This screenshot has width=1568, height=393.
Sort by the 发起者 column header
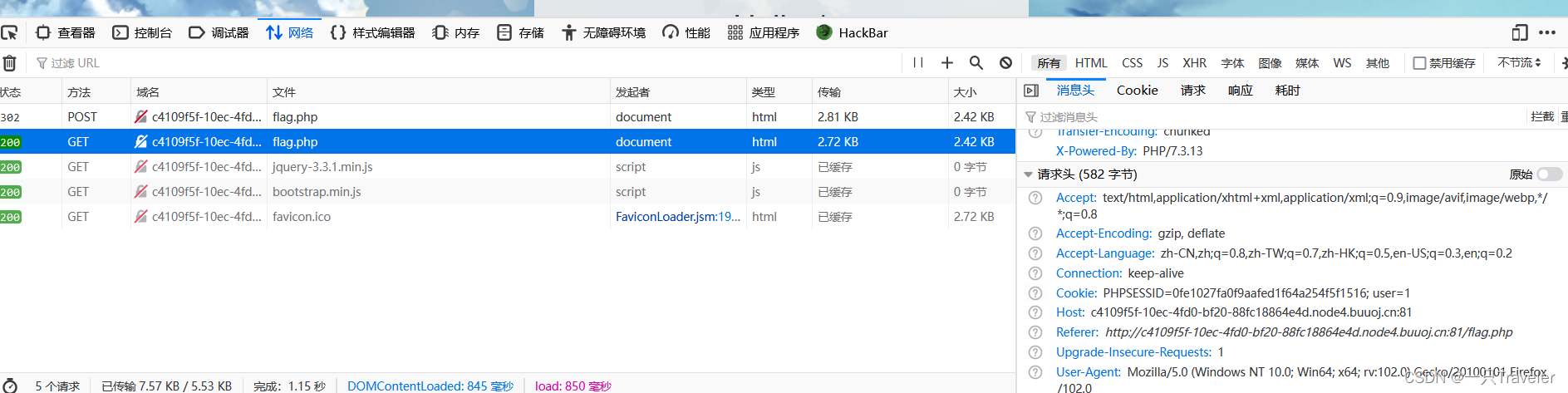(678, 91)
